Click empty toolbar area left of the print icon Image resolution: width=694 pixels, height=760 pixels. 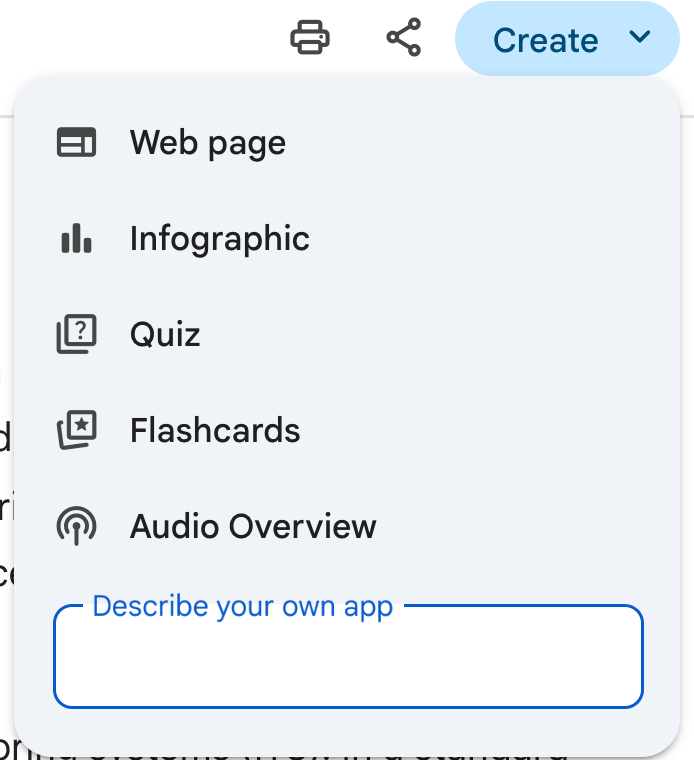click(150, 39)
